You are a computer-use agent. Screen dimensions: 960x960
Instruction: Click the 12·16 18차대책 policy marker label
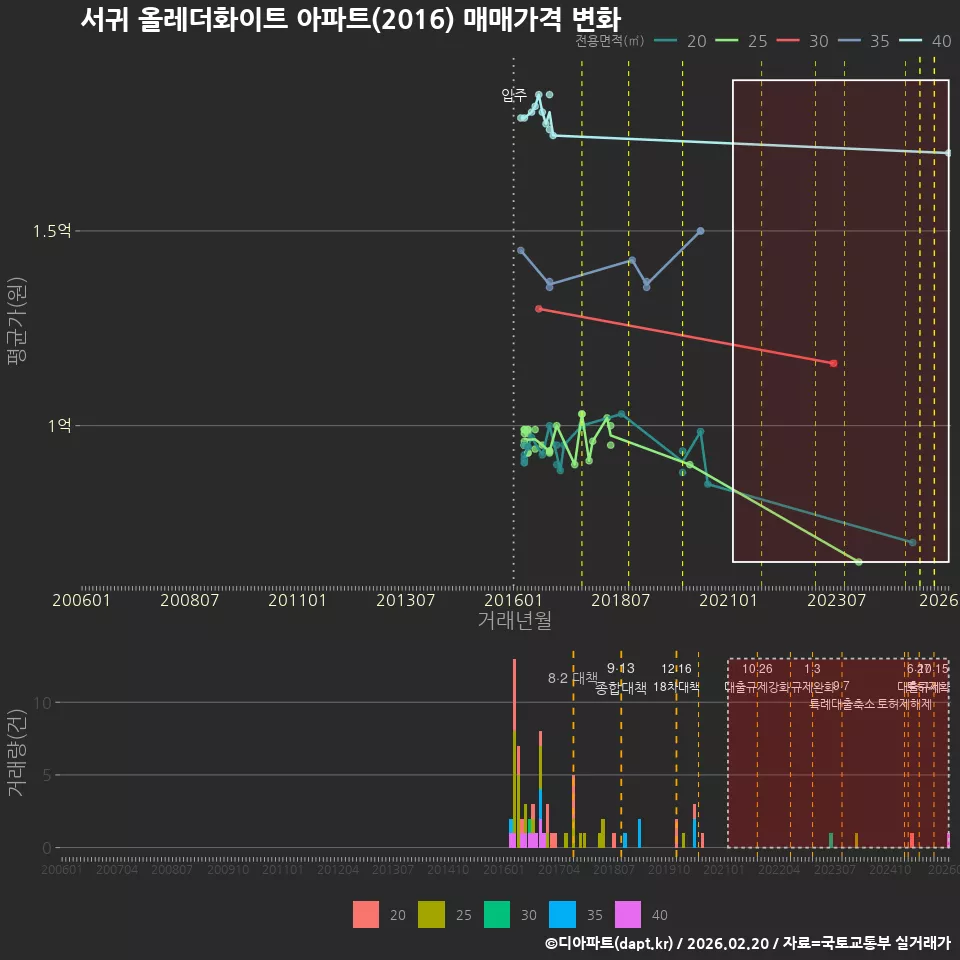[677, 678]
